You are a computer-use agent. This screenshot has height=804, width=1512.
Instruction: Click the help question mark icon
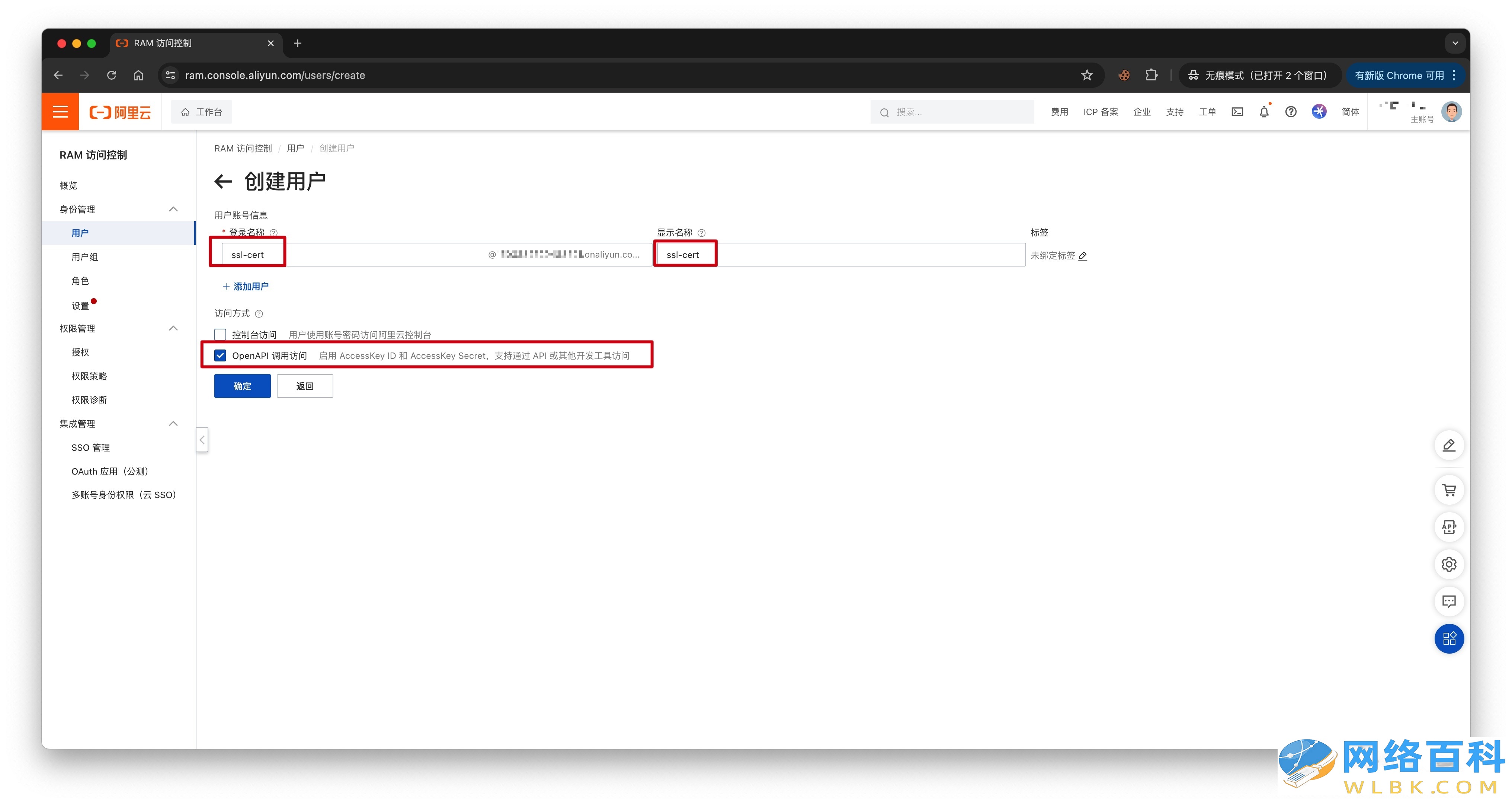tap(1290, 112)
